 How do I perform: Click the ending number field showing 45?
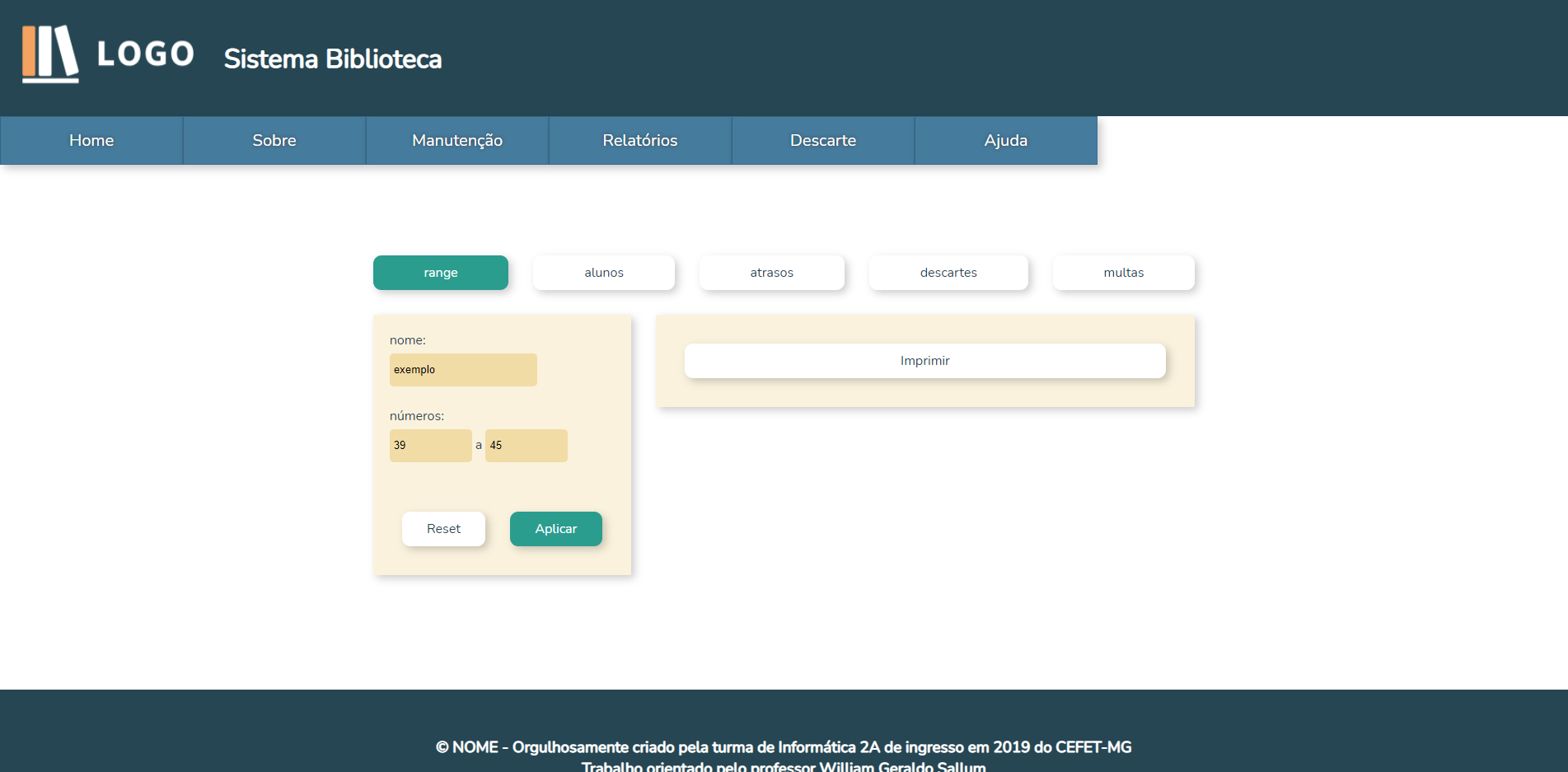tap(527, 446)
